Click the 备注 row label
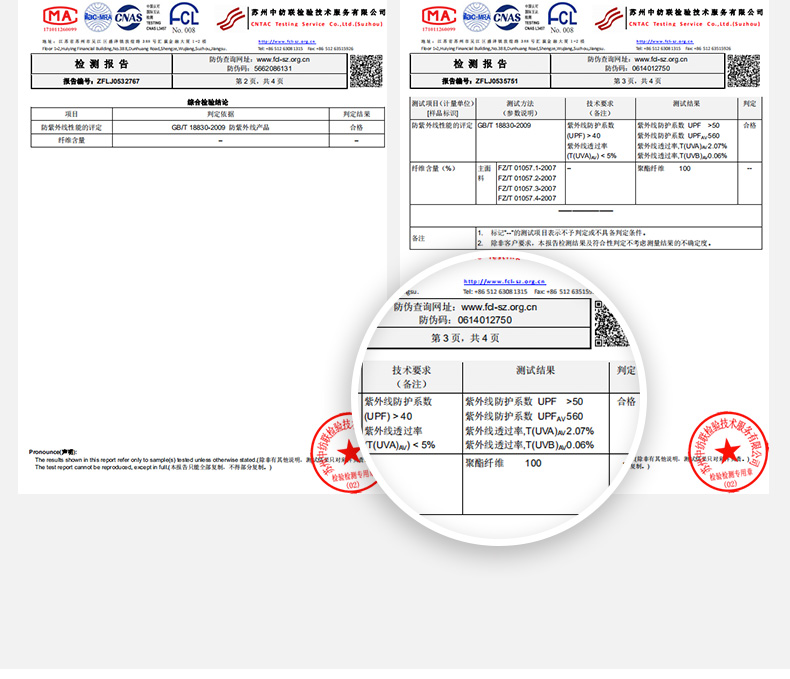Screen dimensions: 790x679 pyautogui.click(x=419, y=238)
